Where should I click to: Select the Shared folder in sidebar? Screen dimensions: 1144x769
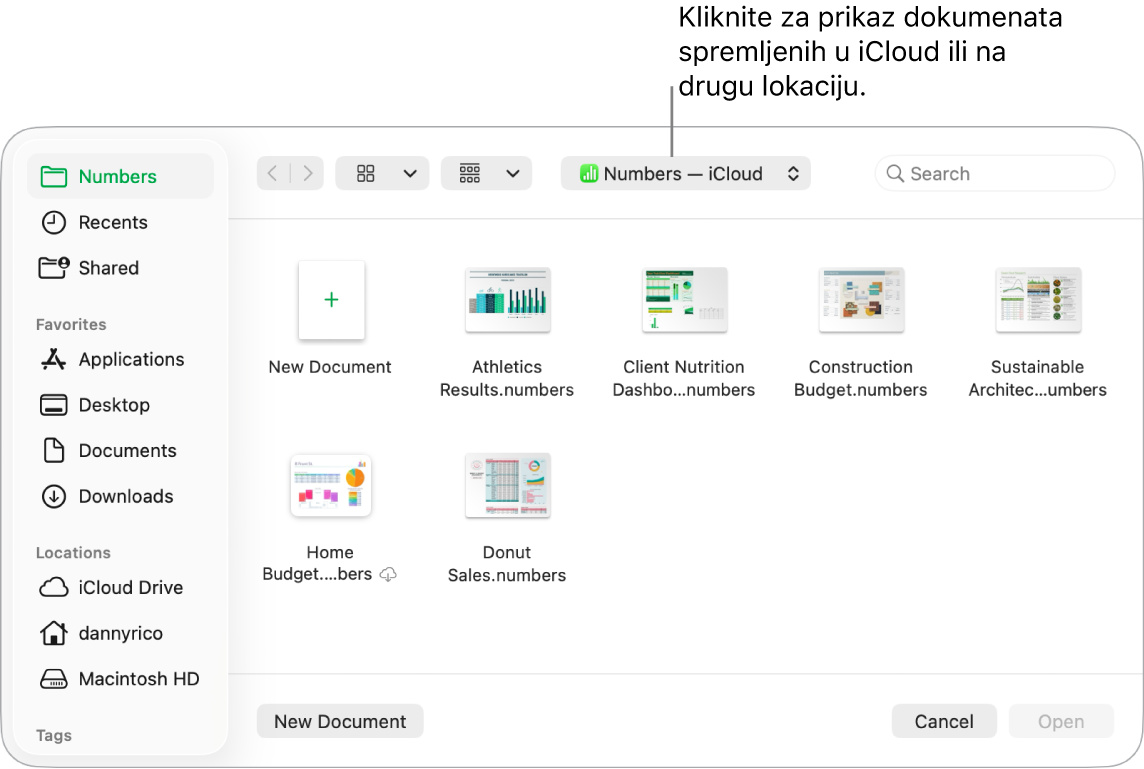point(108,267)
